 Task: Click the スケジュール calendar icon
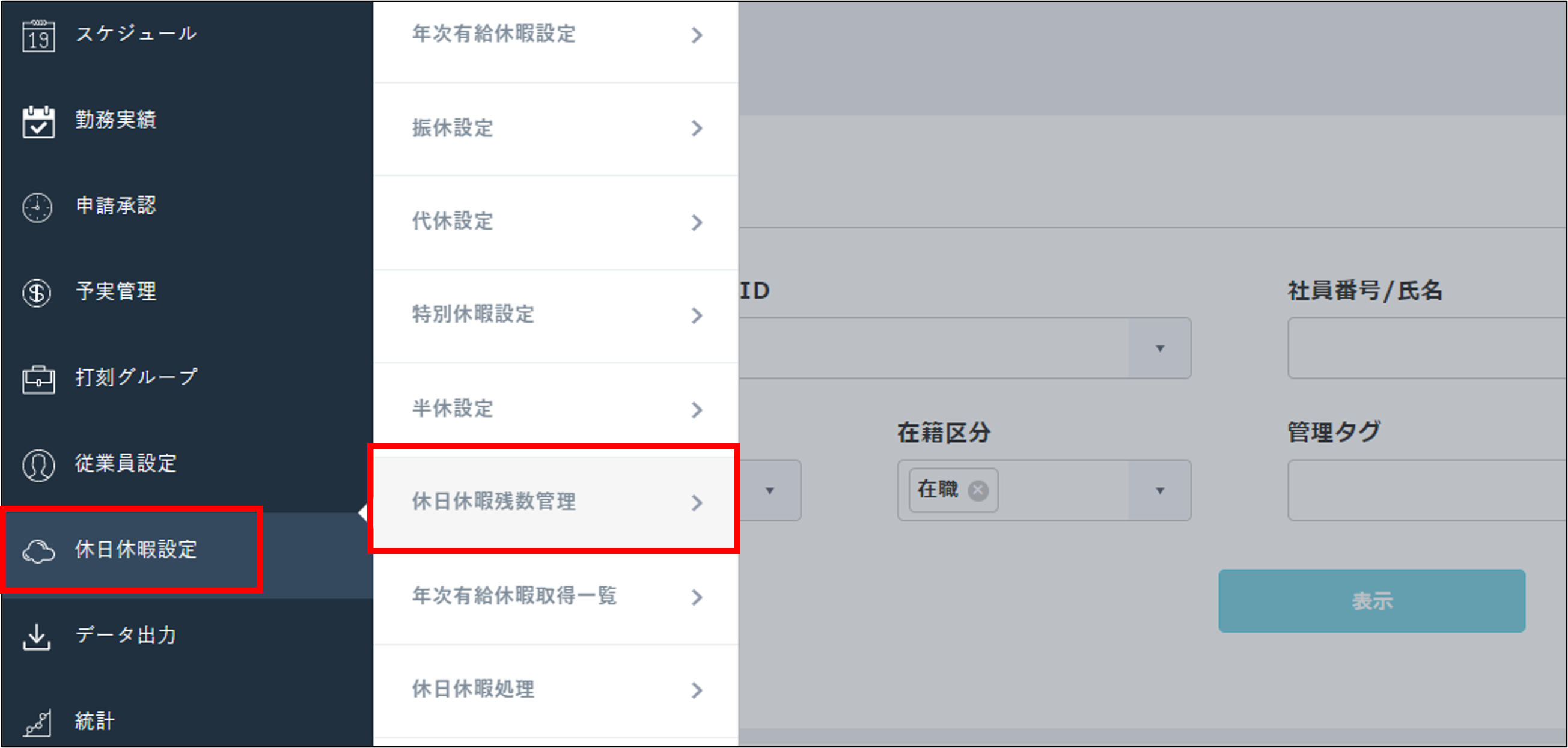tap(38, 36)
